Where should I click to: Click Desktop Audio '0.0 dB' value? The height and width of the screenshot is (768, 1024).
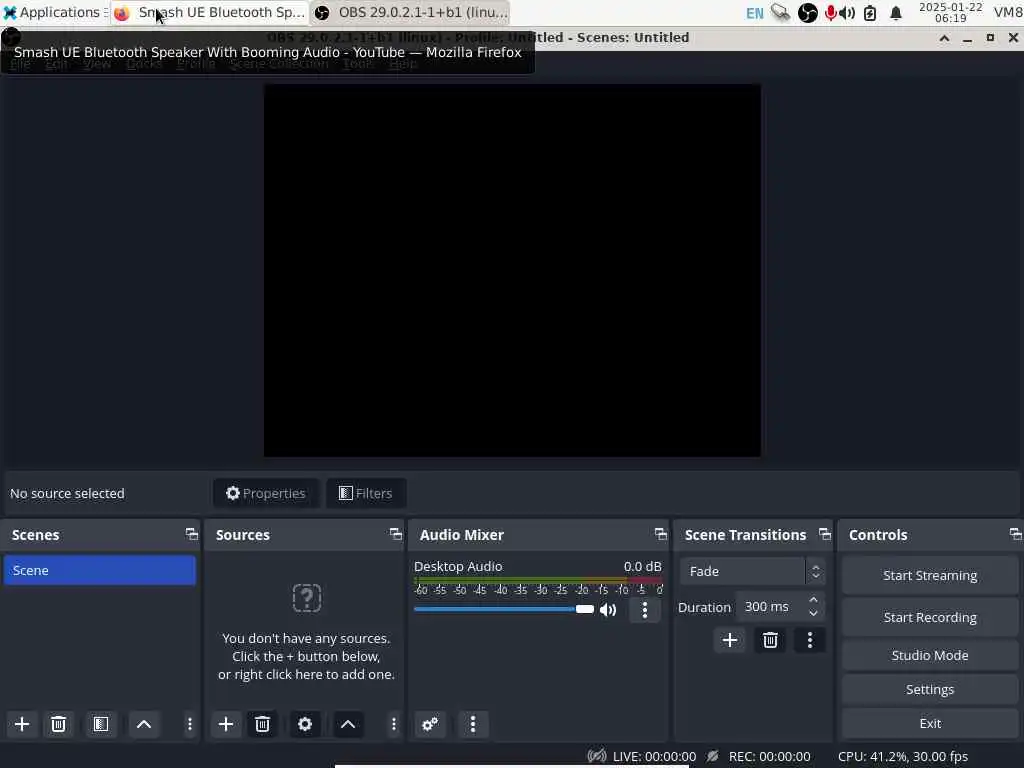pyautogui.click(x=643, y=566)
